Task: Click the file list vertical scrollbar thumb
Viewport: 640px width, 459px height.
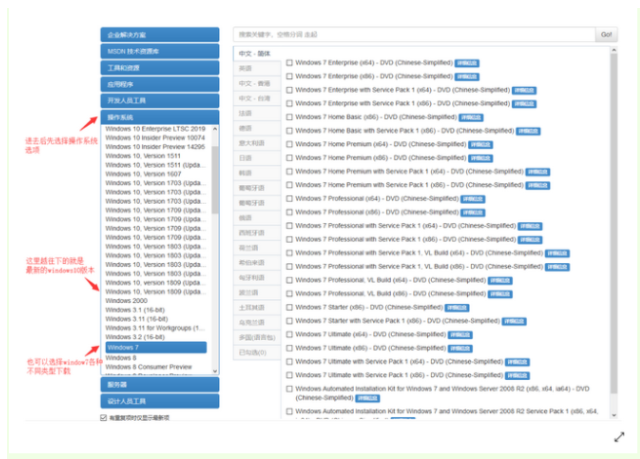Action: click(614, 224)
